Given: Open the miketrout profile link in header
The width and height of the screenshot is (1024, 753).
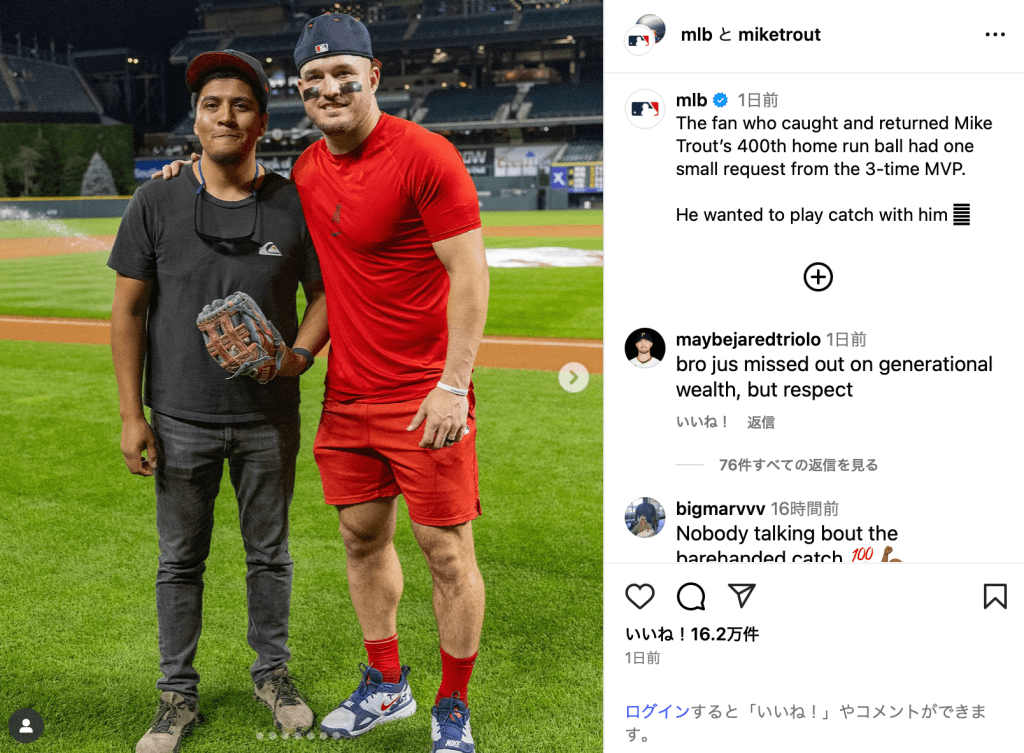Looking at the screenshot, I should 779,35.
